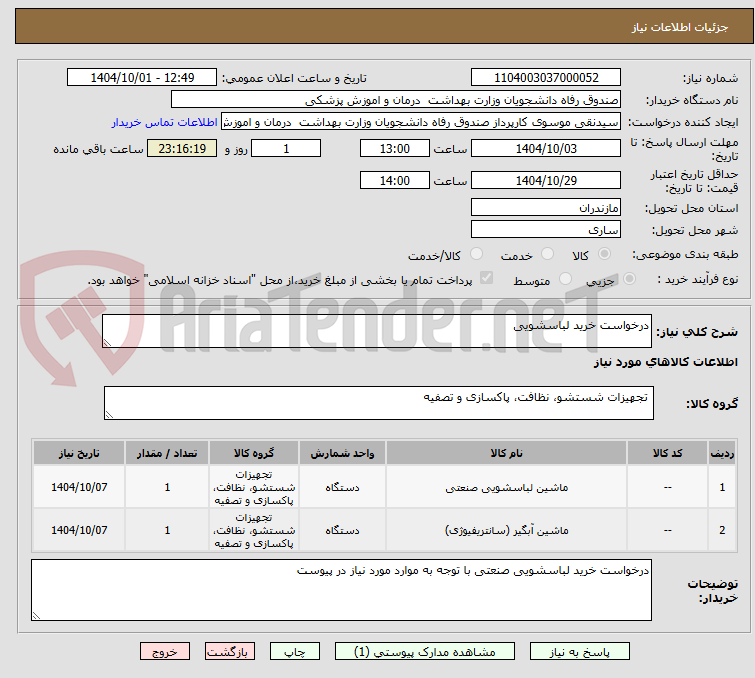Click the city field ساری
Viewport: 755px width, 678px height.
(x=546, y=230)
